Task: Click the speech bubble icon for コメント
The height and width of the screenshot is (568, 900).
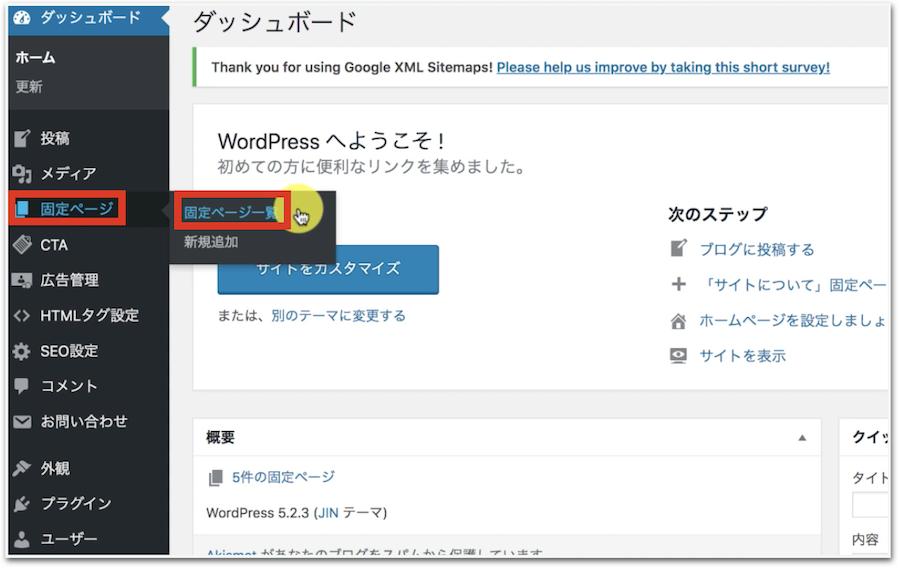Action: [22, 386]
